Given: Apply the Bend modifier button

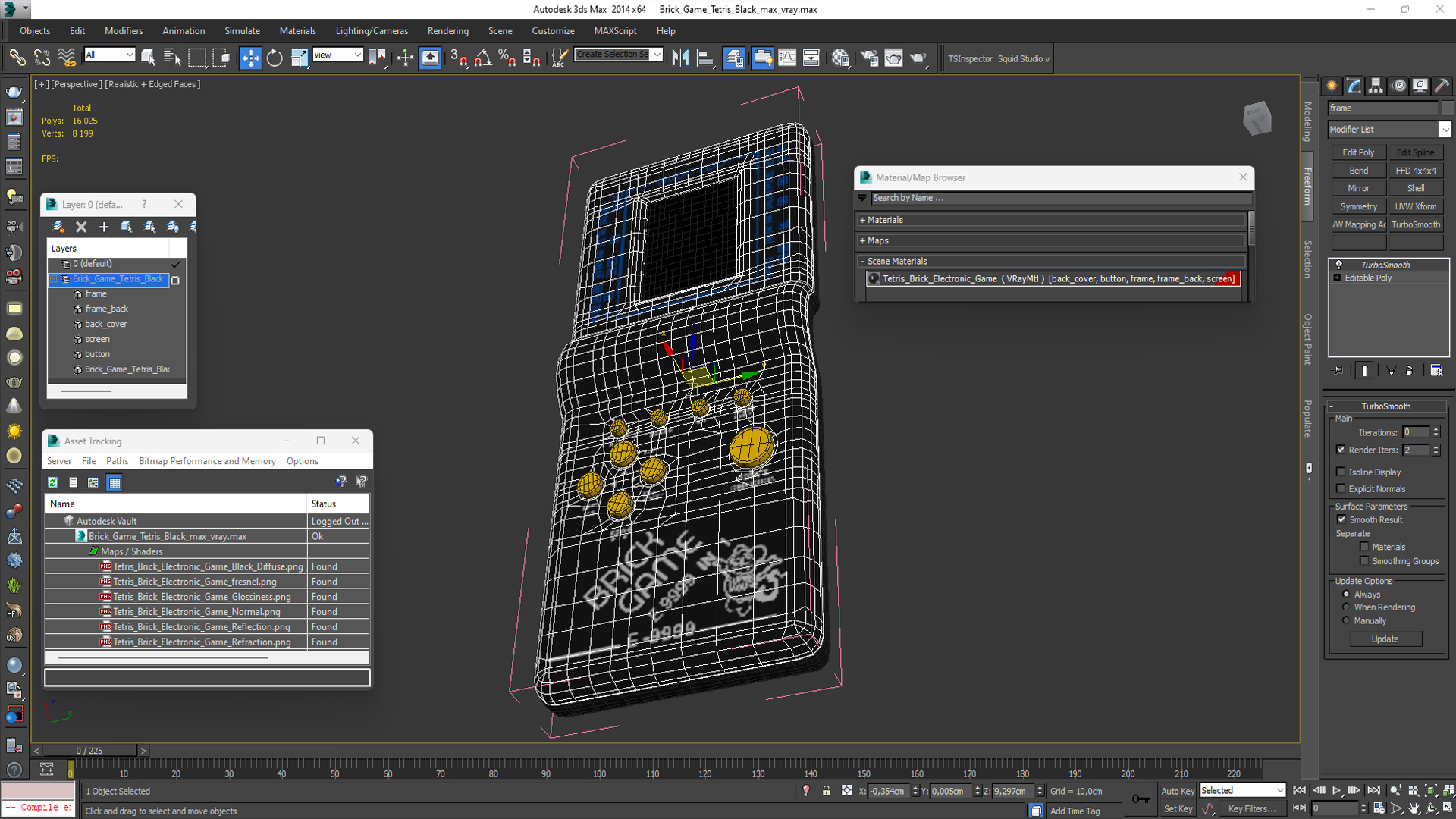Looking at the screenshot, I should (1358, 171).
